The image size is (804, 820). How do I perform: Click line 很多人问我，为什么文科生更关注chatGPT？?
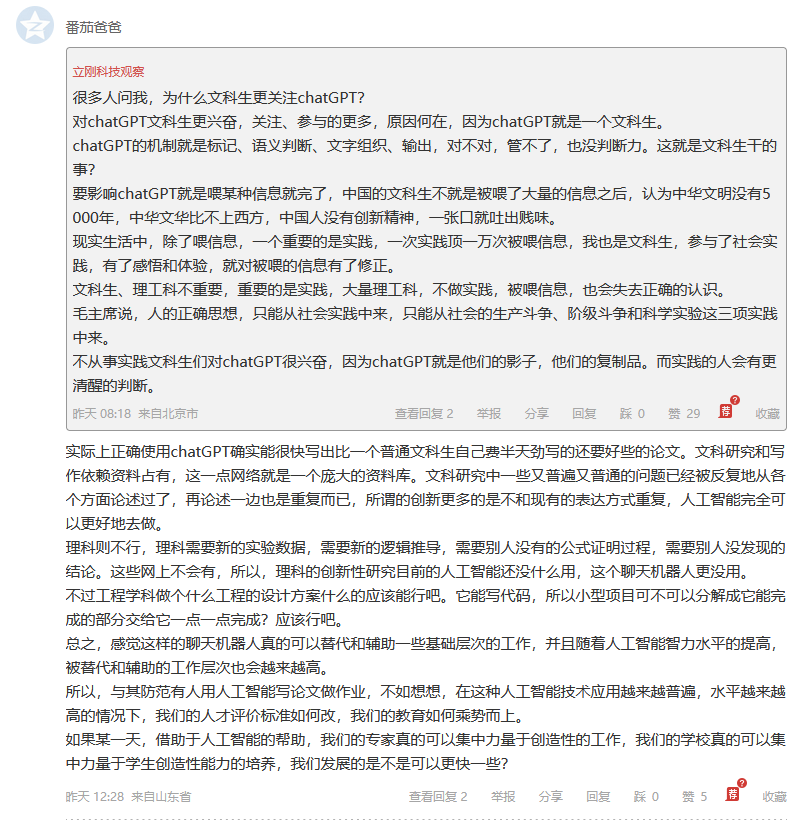(219, 97)
